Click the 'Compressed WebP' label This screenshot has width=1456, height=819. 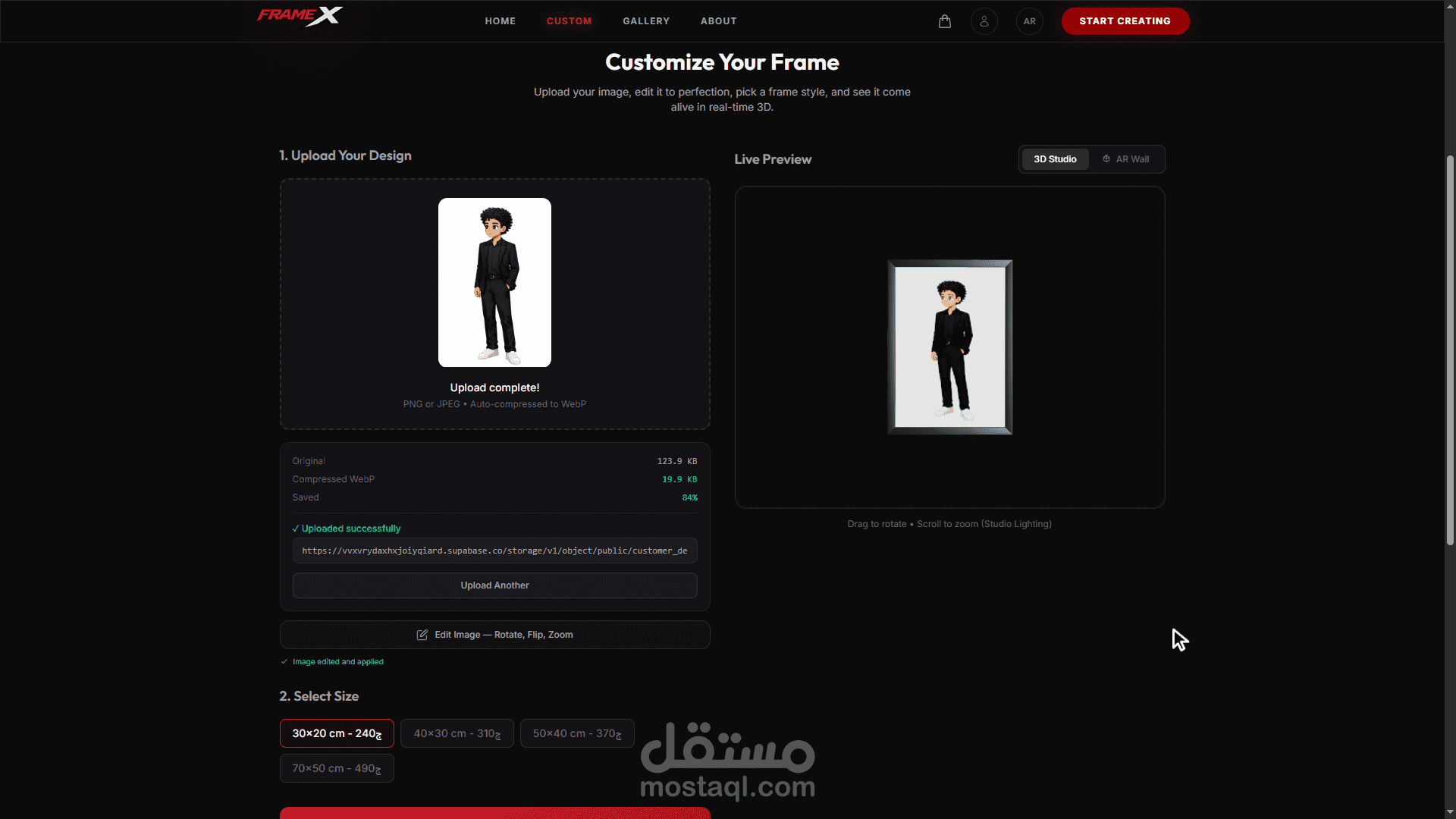(334, 479)
